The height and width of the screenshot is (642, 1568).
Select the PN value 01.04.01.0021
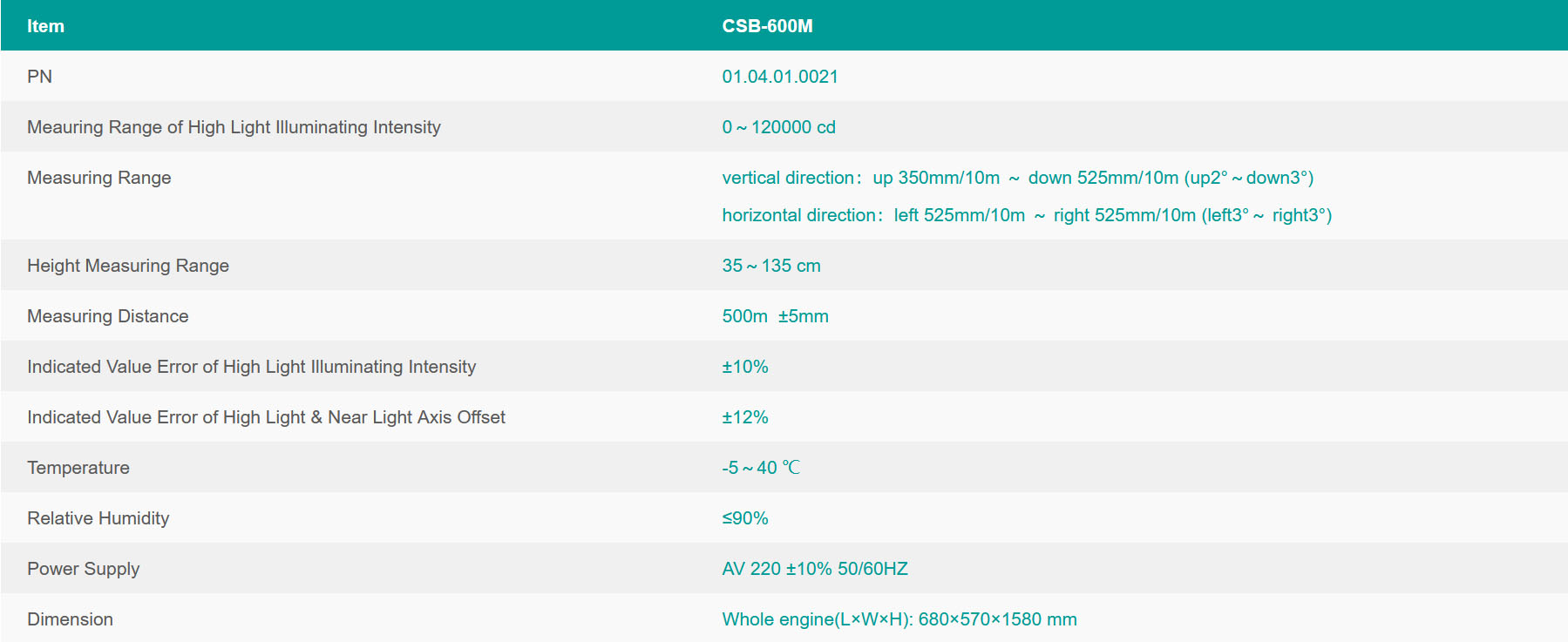(x=779, y=77)
